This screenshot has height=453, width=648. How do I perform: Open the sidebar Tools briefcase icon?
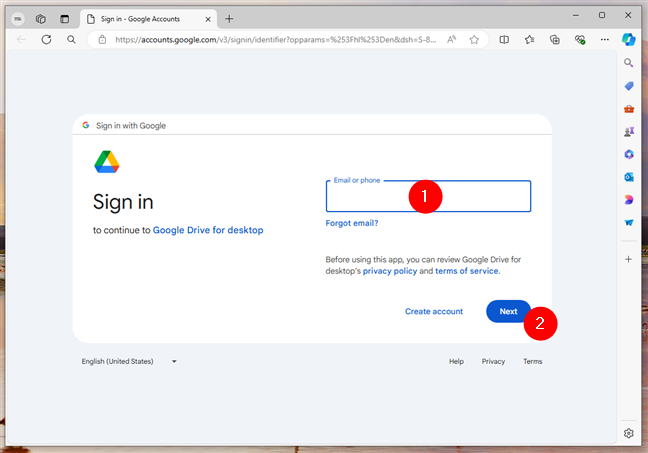(x=629, y=109)
